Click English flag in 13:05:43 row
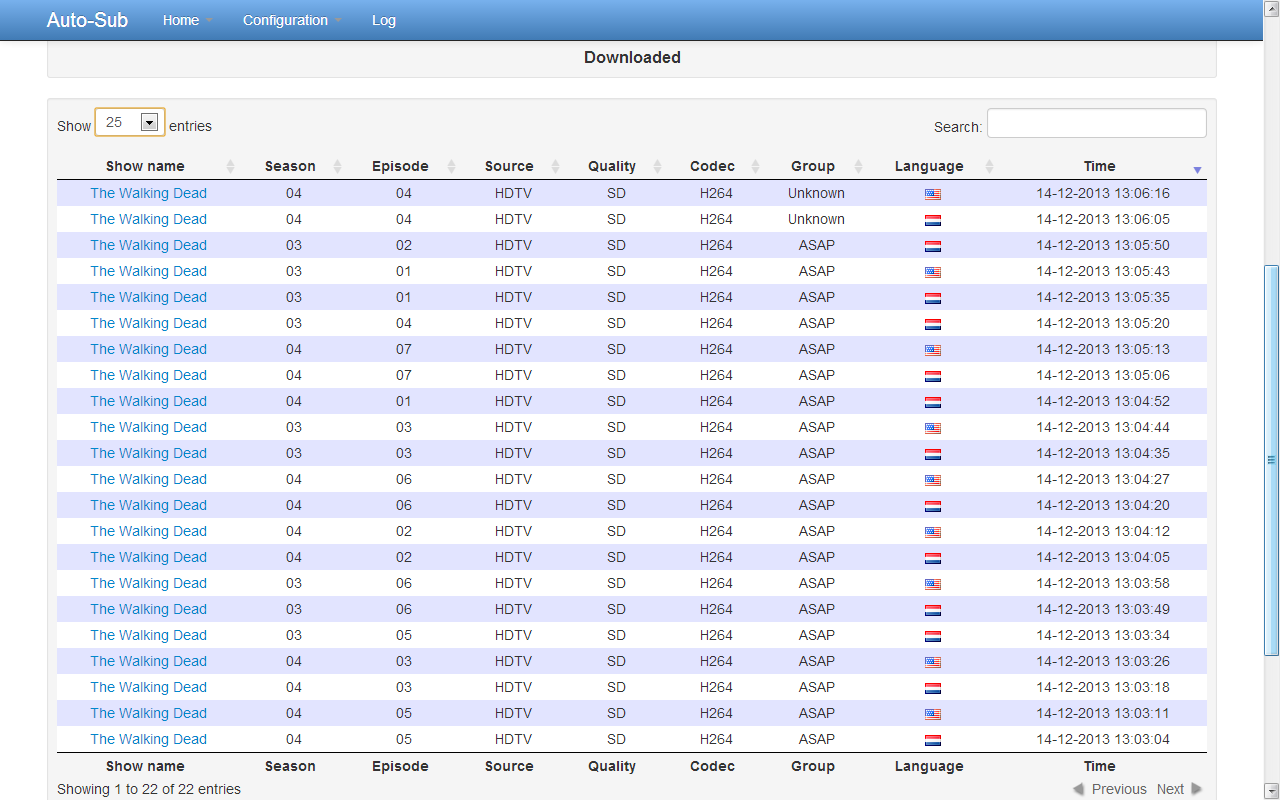The image size is (1280, 800). tap(933, 272)
